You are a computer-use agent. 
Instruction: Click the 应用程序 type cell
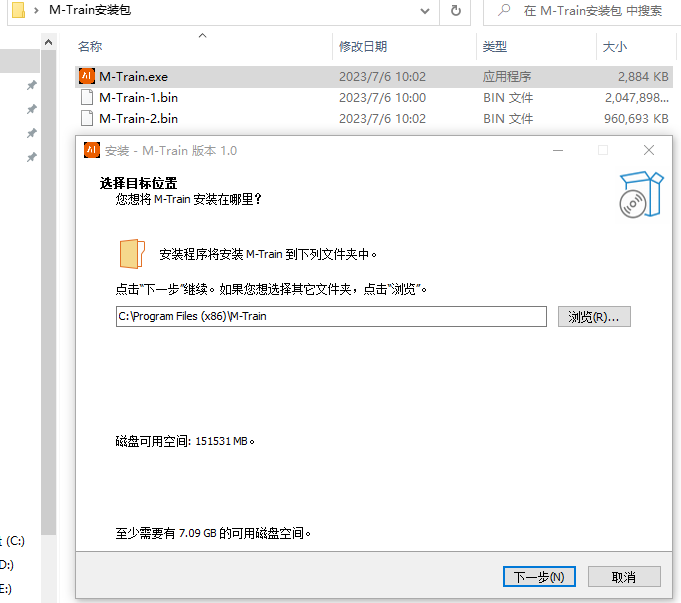(x=507, y=77)
